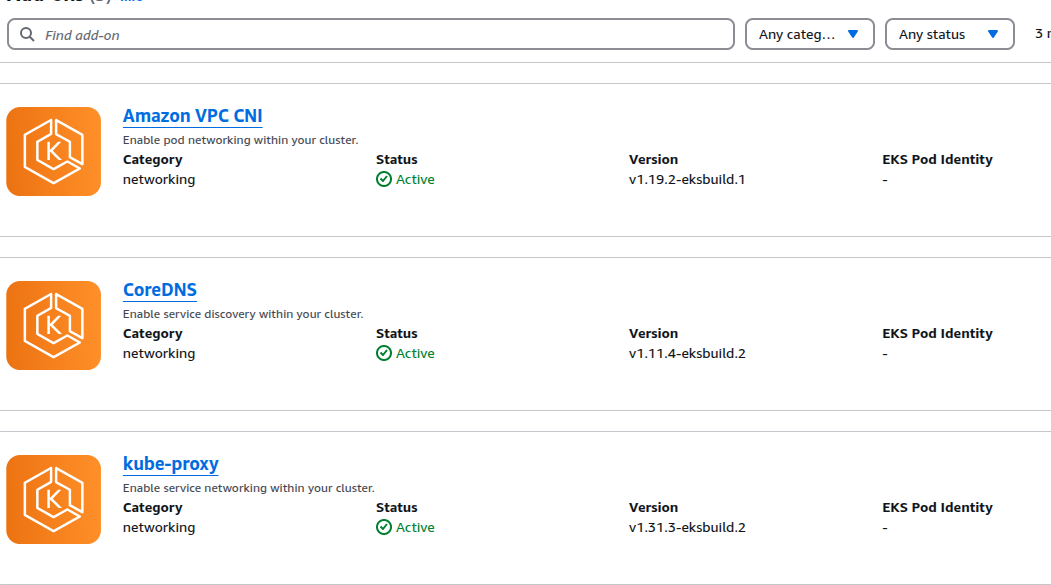This screenshot has width=1051, height=585.
Task: Open the Any category filter dropdown
Action: click(x=810, y=34)
